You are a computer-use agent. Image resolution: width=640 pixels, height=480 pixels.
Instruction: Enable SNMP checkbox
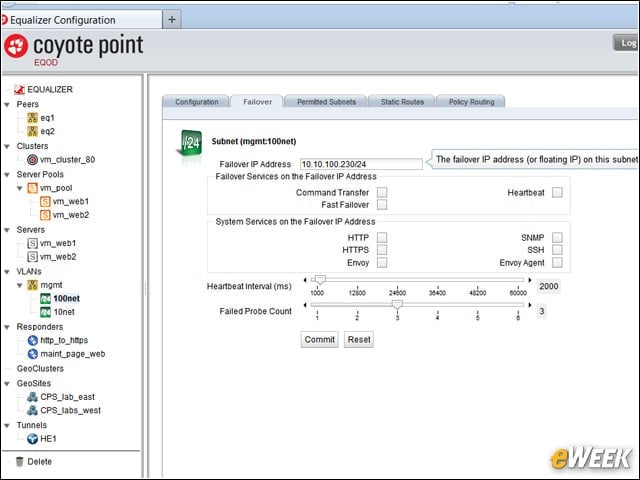[x=557, y=238]
